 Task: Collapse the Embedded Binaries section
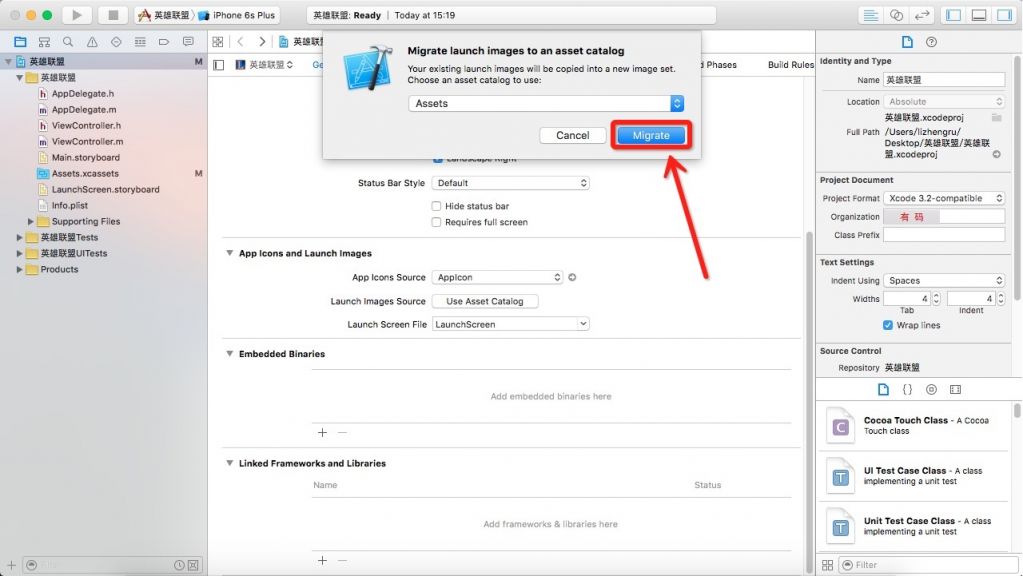pyautogui.click(x=230, y=354)
